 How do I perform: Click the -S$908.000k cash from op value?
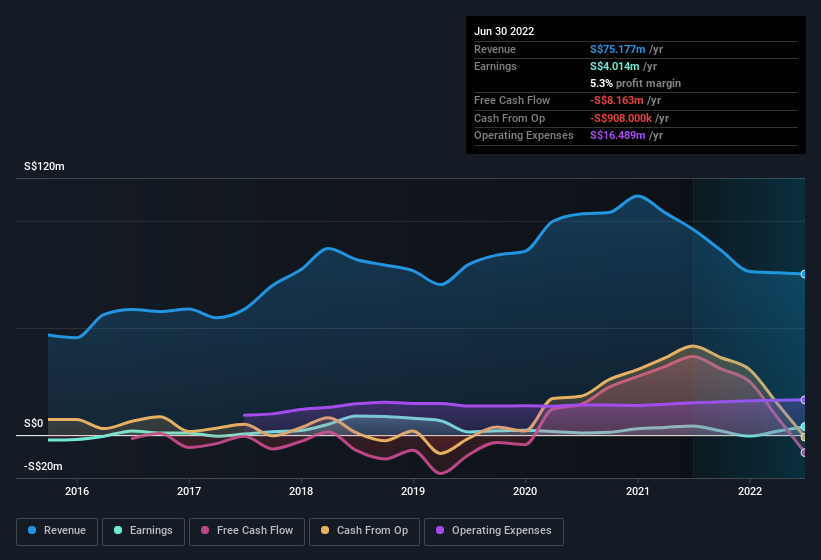620,118
